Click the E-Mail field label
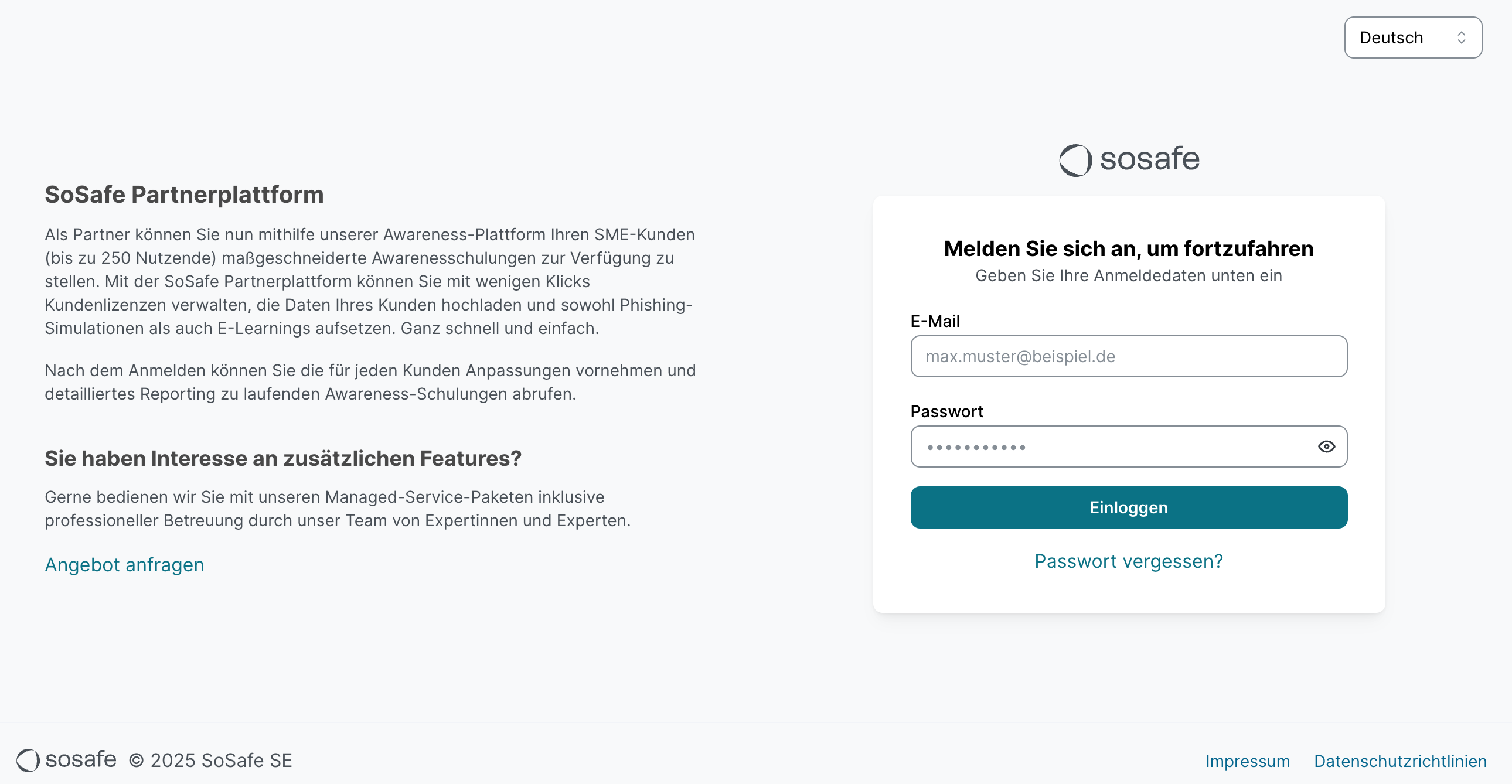The height and width of the screenshot is (784, 1512). click(934, 321)
